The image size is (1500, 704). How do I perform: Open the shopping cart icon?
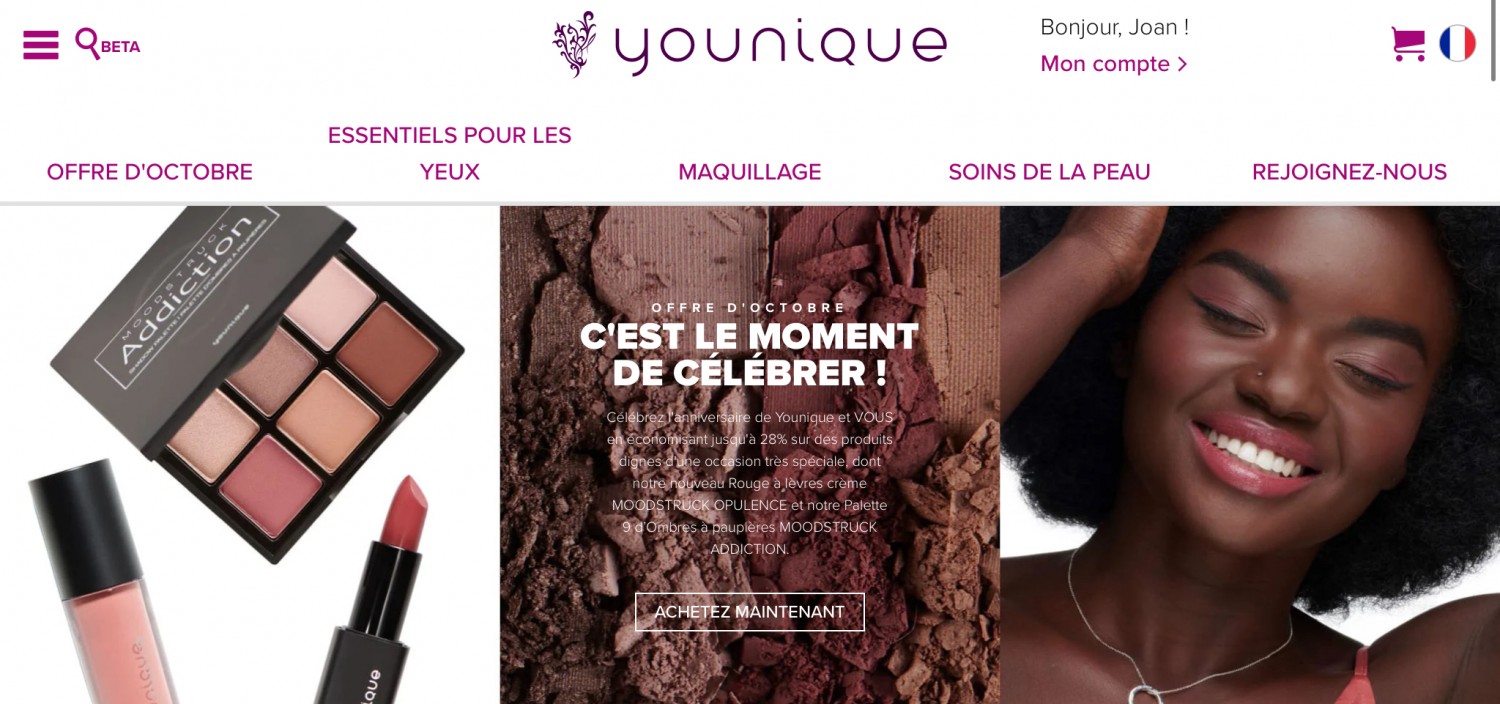coord(1408,44)
